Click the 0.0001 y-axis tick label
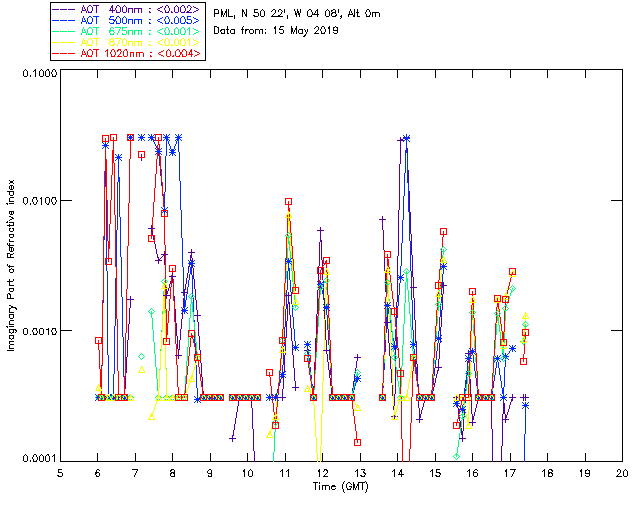This screenshot has width=640, height=512. click(39, 459)
